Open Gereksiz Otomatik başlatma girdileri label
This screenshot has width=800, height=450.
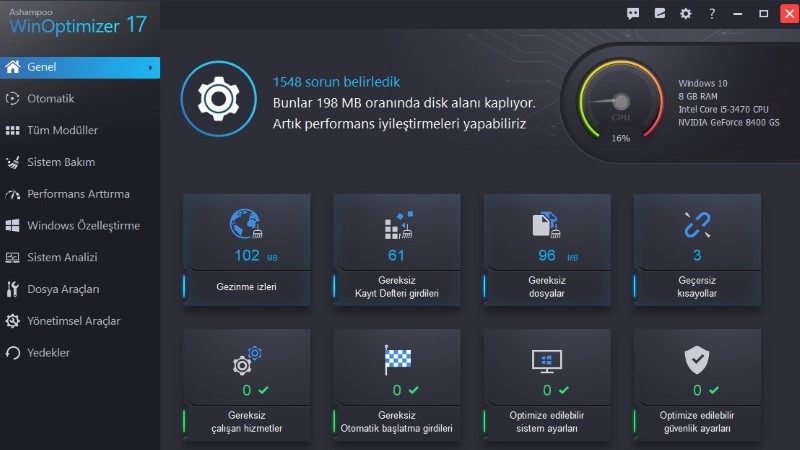(x=396, y=422)
